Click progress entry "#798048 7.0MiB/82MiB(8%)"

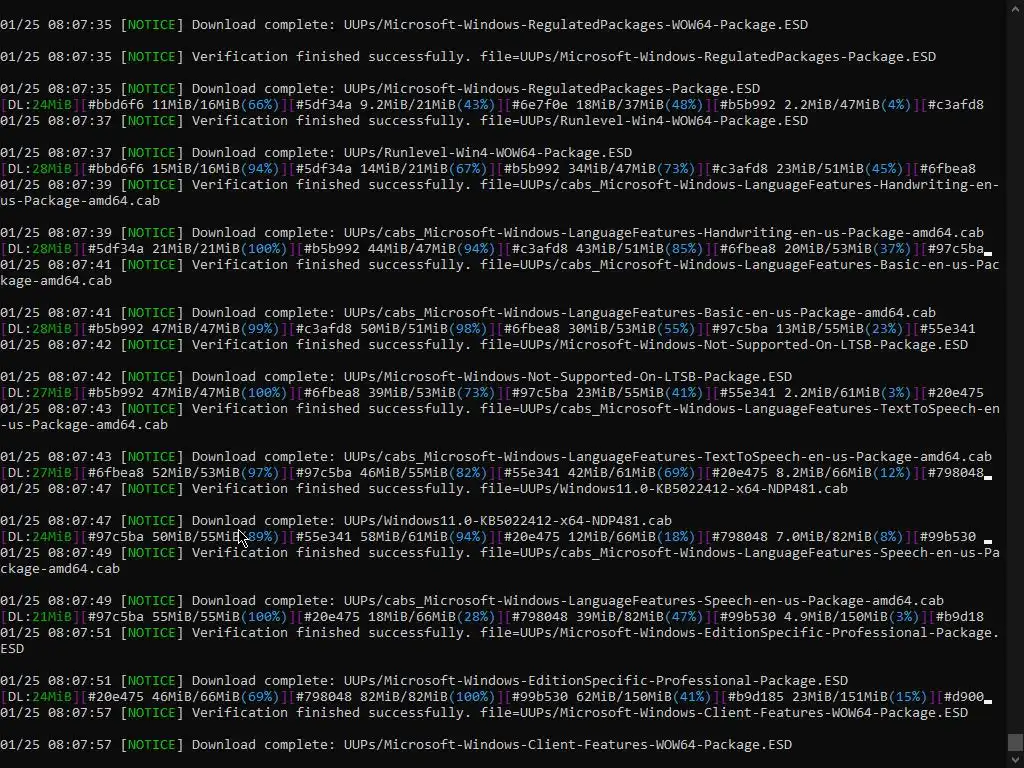pos(808,537)
